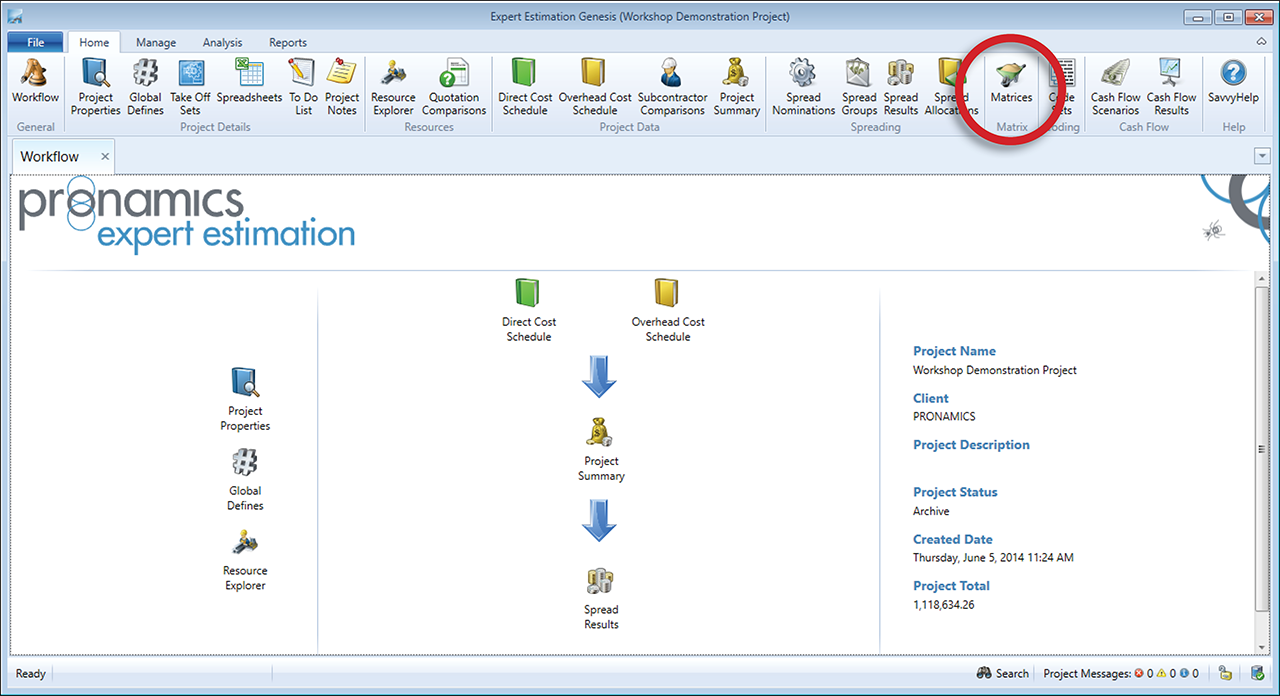
Task: Click Direct Cost Schedule in workflow diagram
Action: 528,310
